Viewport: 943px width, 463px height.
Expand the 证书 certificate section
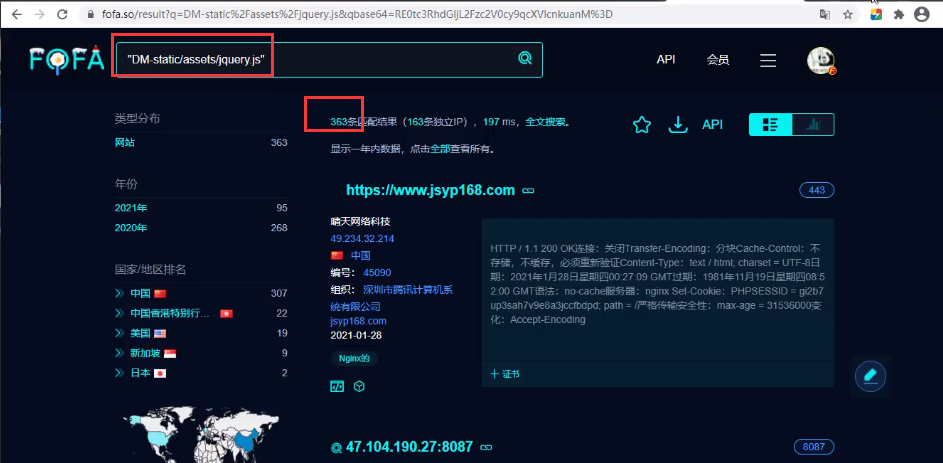(x=505, y=374)
